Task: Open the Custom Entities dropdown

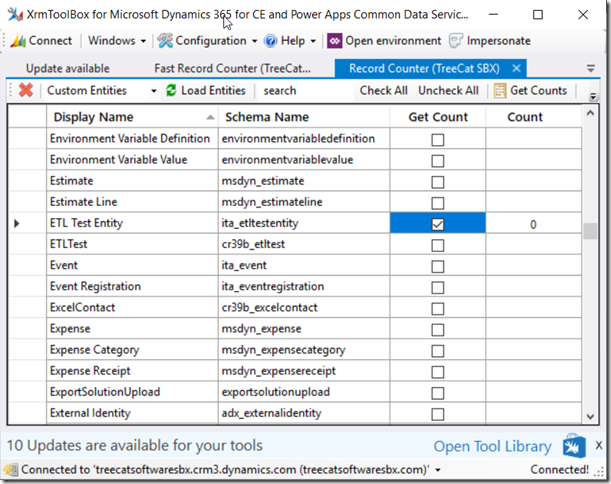Action: (x=154, y=91)
